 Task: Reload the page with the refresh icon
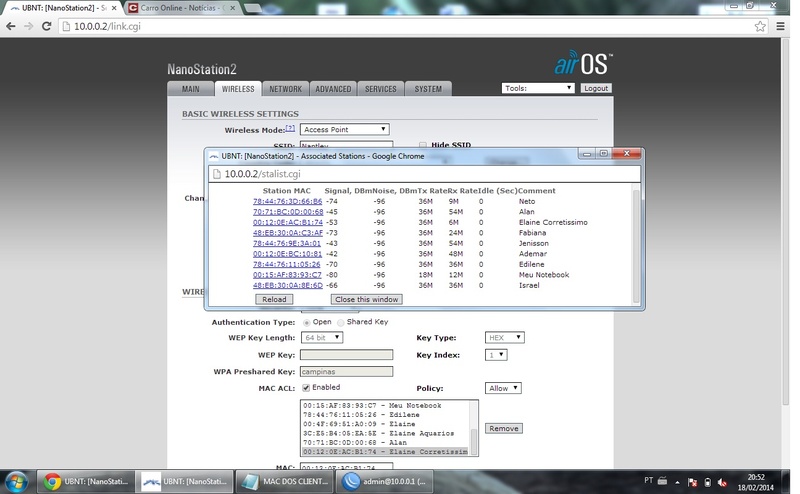point(46,27)
